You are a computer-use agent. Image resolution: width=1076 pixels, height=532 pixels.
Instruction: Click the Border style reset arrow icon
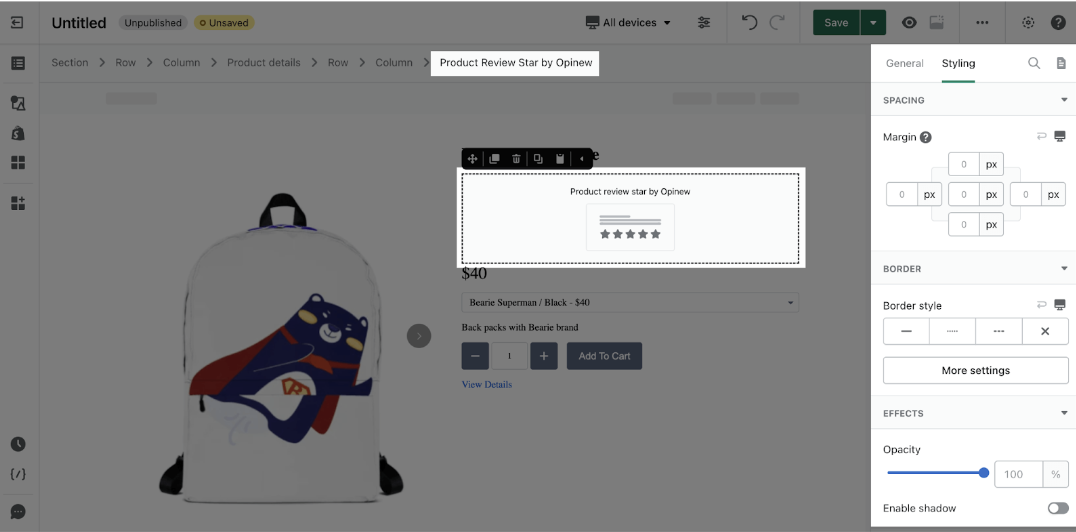click(1042, 304)
